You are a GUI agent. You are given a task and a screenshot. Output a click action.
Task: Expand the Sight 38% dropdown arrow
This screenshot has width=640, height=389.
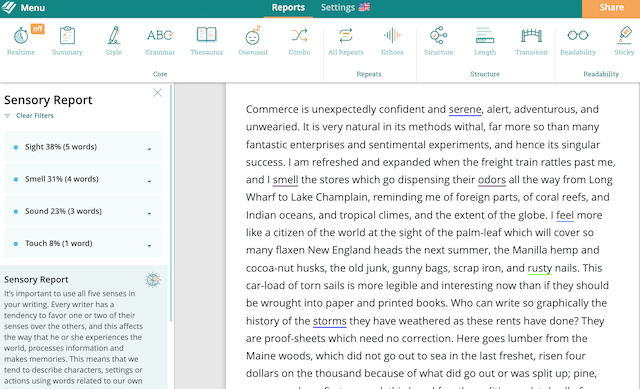click(x=149, y=149)
